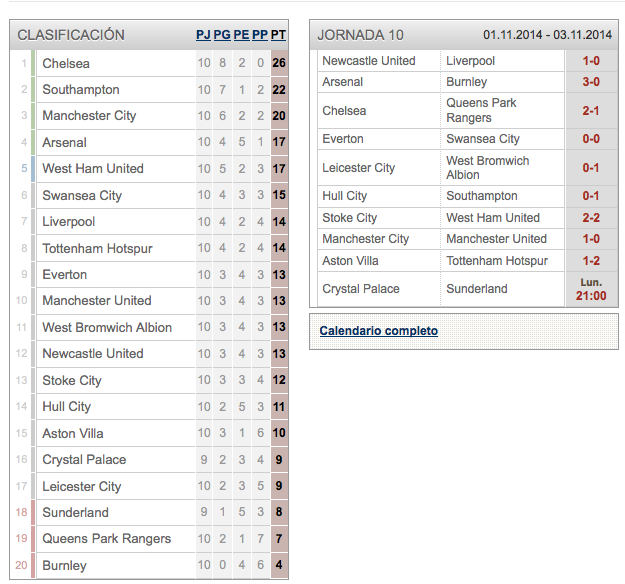Click Manchester City in standings list
Viewport: 625px width, 584px height.
point(89,116)
